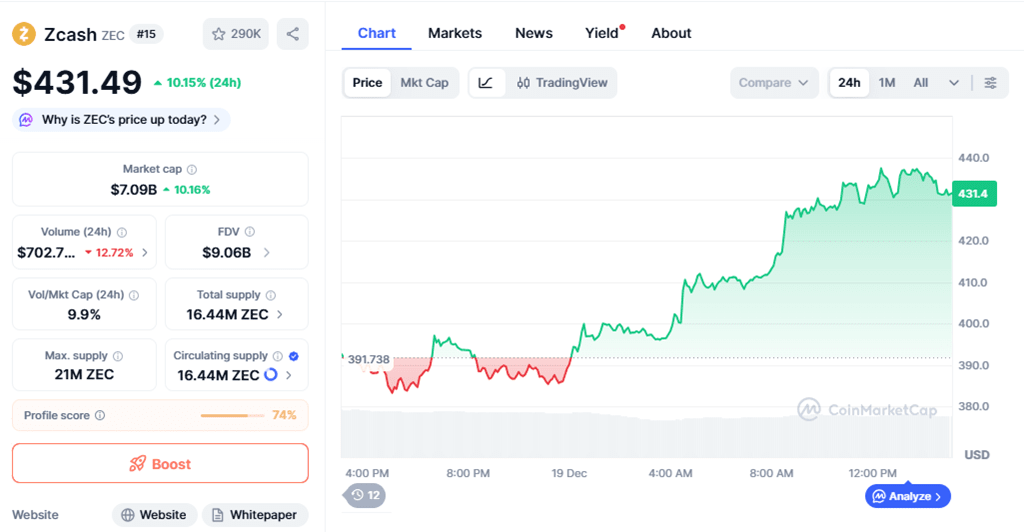Click the verified badge beside Circulating supply

coord(294,356)
